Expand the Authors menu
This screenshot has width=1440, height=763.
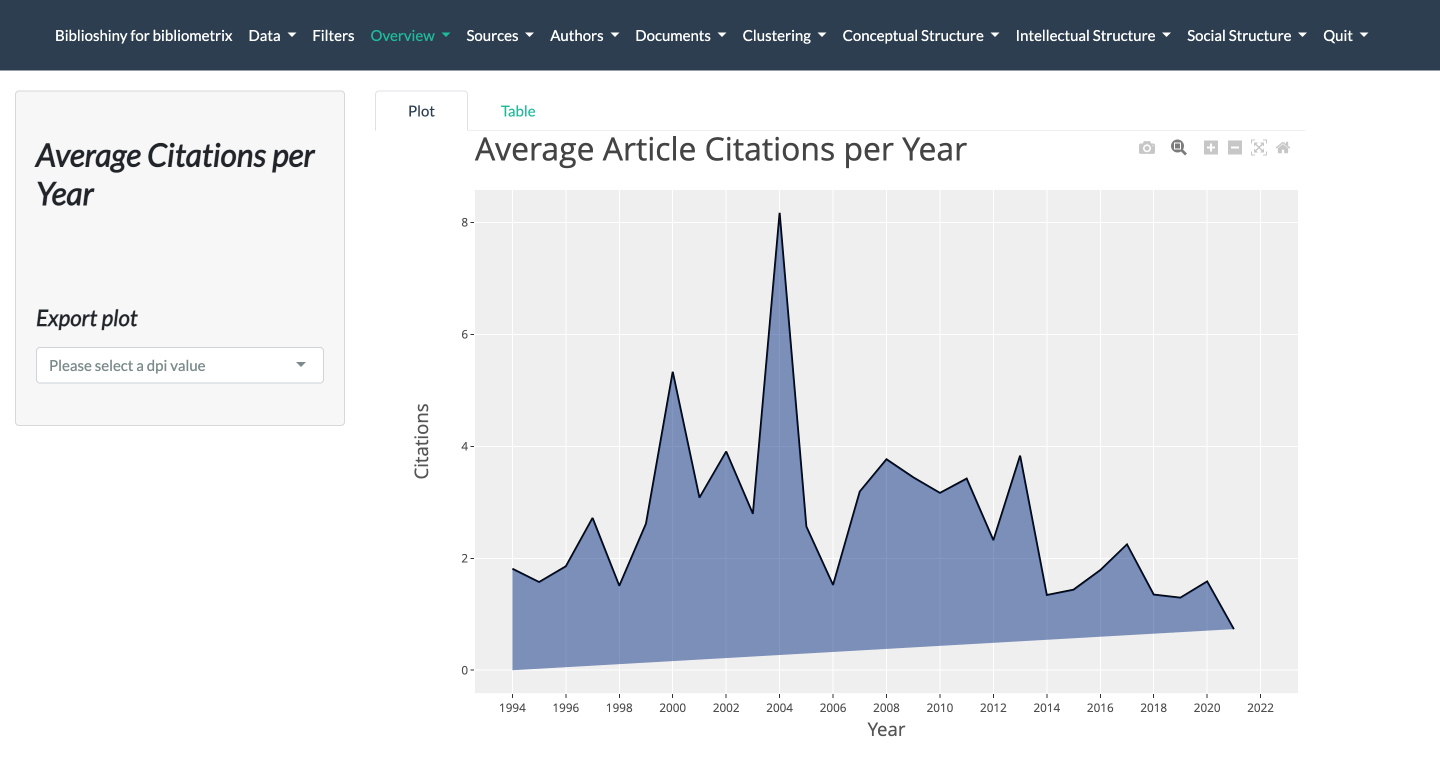584,35
